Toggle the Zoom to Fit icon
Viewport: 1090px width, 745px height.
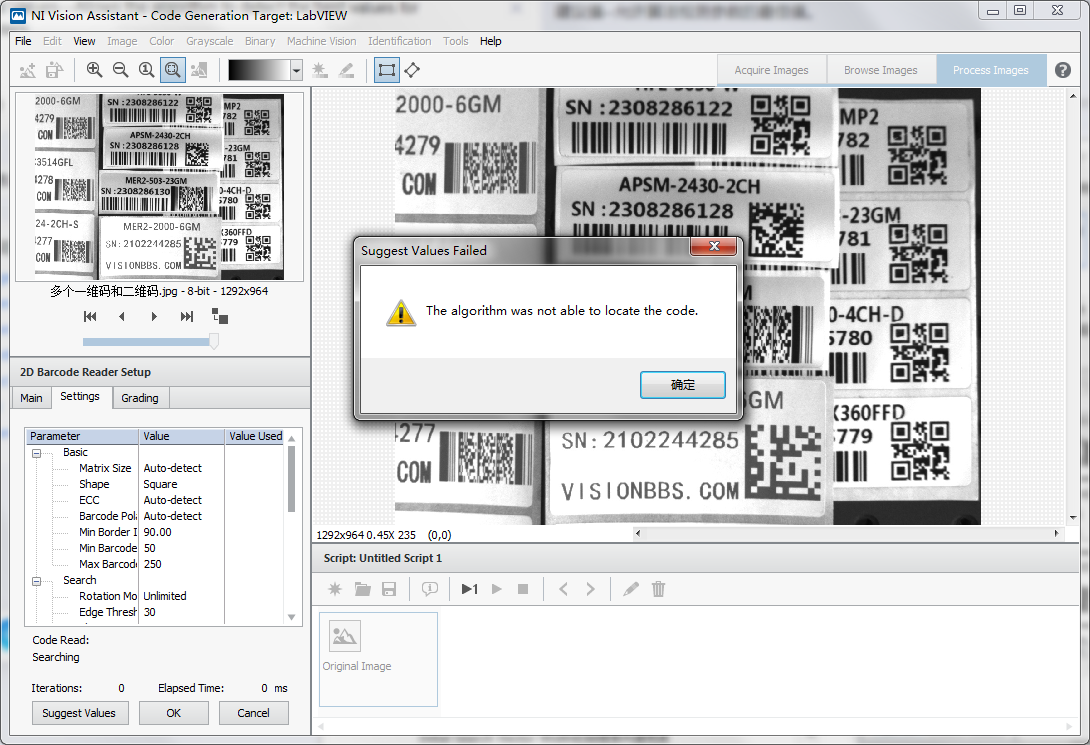tap(172, 69)
